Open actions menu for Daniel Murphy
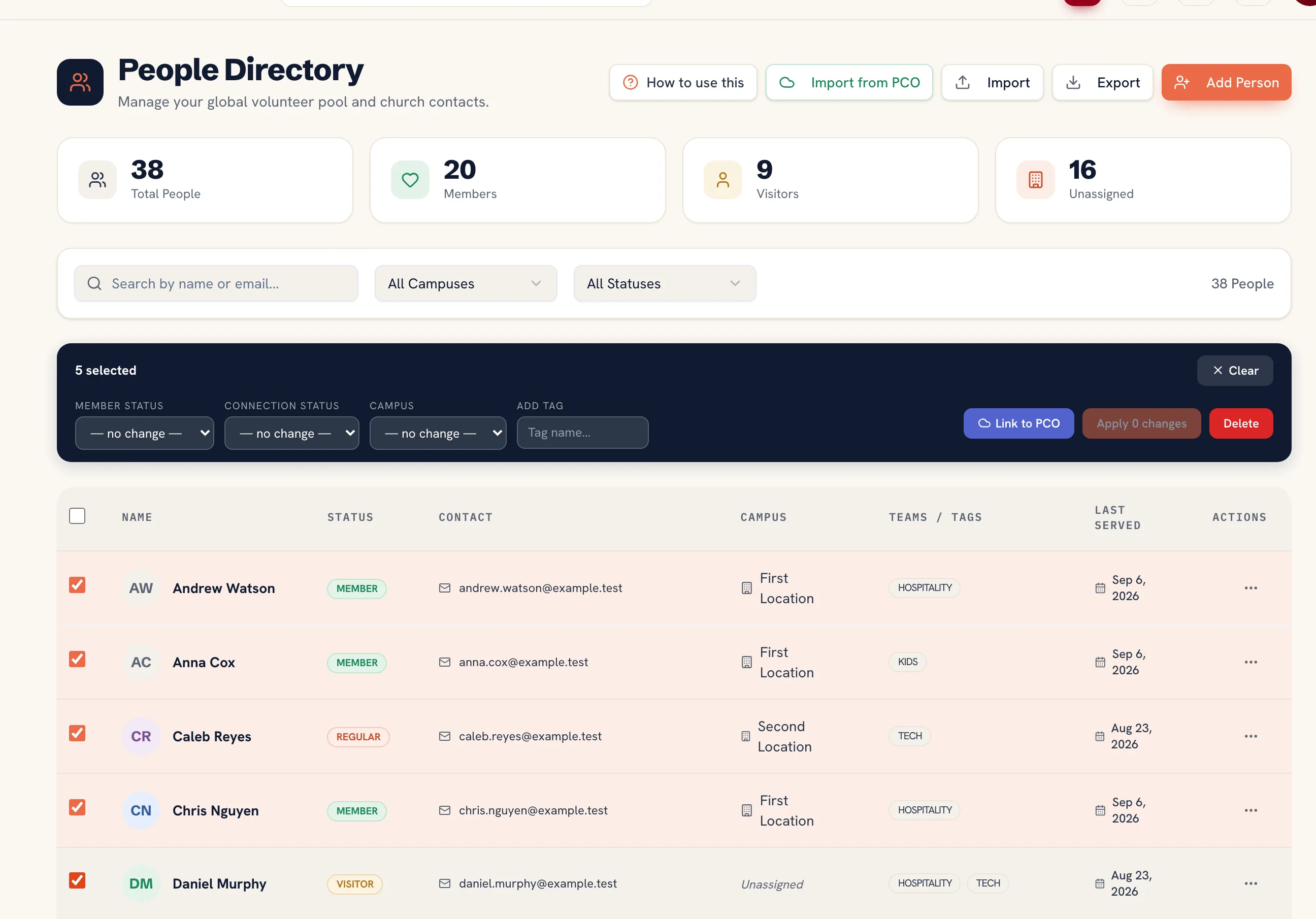Image resolution: width=1316 pixels, height=919 pixels. [x=1250, y=883]
